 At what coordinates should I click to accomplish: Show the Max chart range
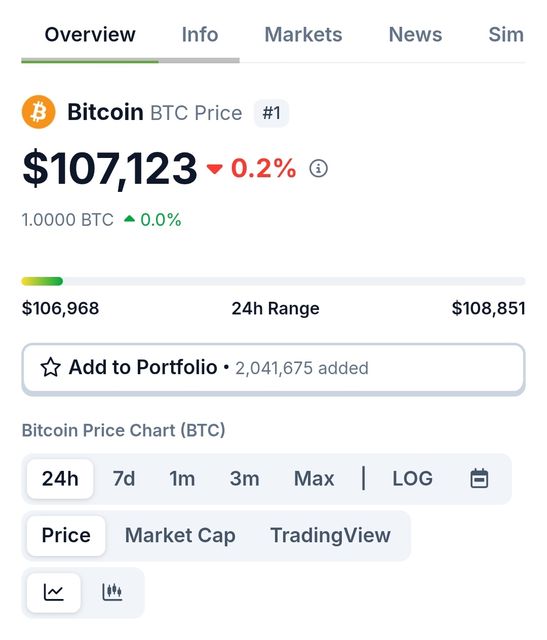coord(314,478)
